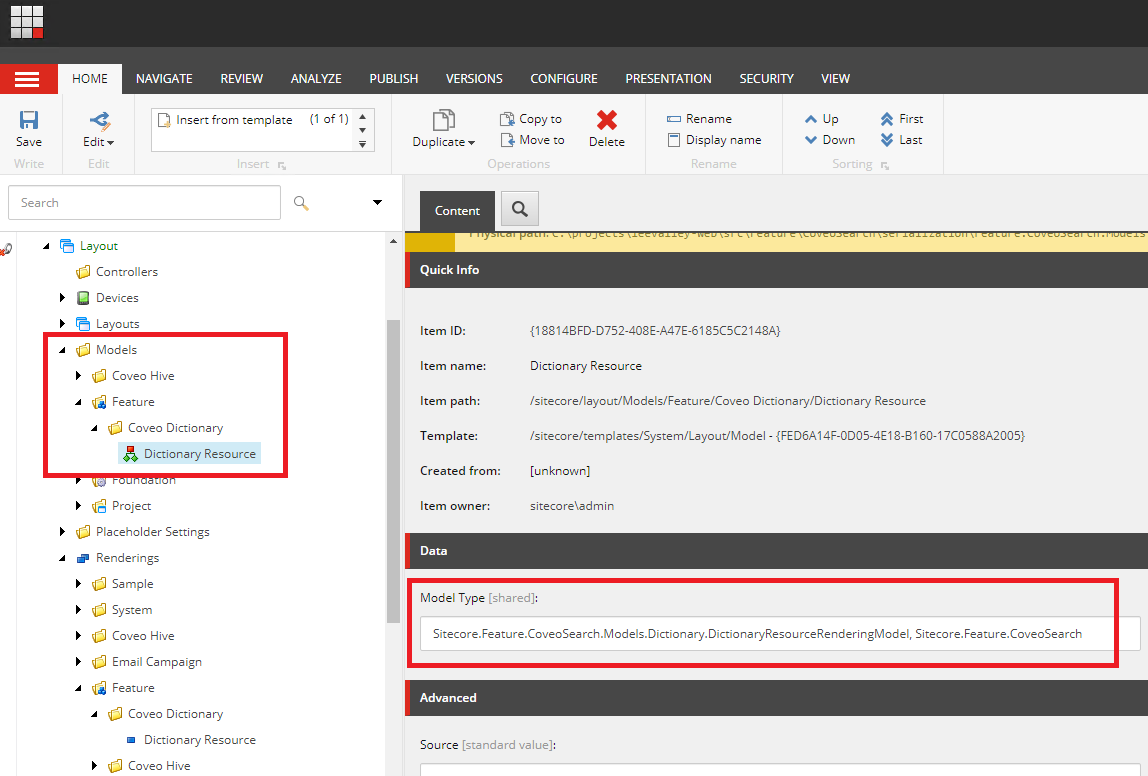Open the SECURITY ribbon tab
The width and height of the screenshot is (1148, 776).
coord(767,79)
